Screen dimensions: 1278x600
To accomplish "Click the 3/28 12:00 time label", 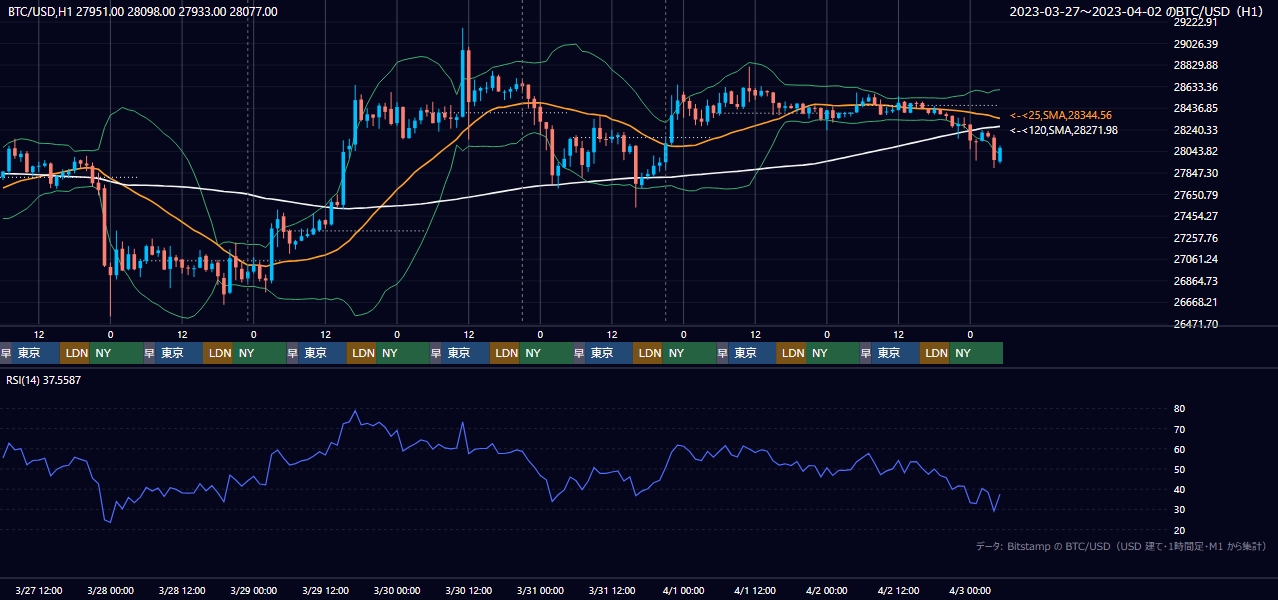I will (182, 590).
